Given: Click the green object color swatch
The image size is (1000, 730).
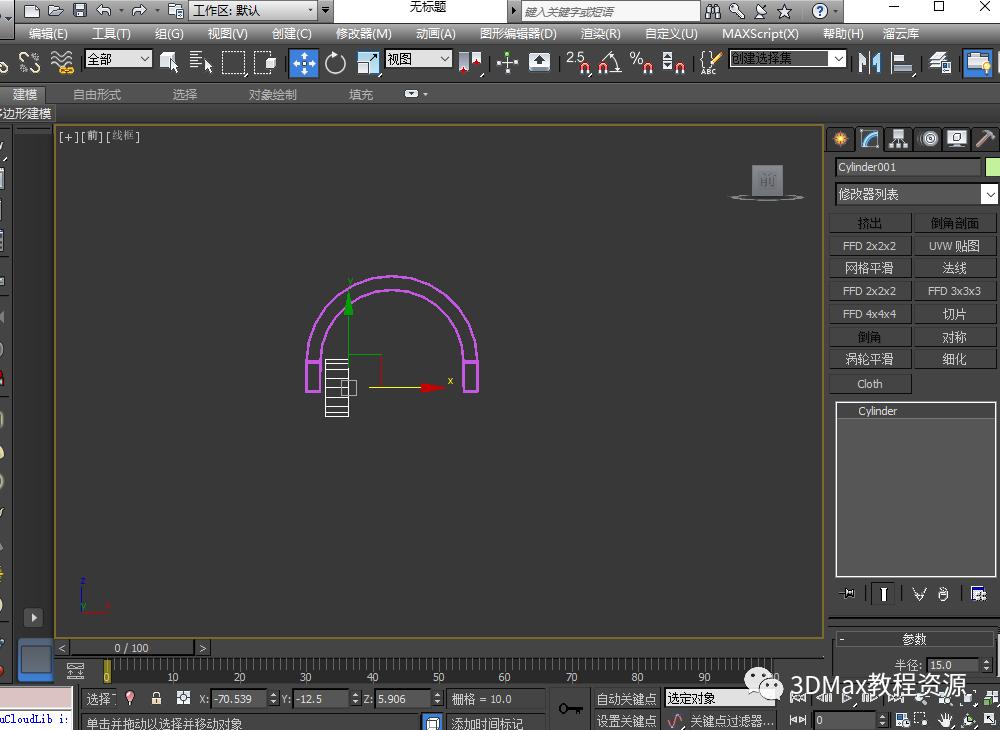Looking at the screenshot, I should coord(992,167).
